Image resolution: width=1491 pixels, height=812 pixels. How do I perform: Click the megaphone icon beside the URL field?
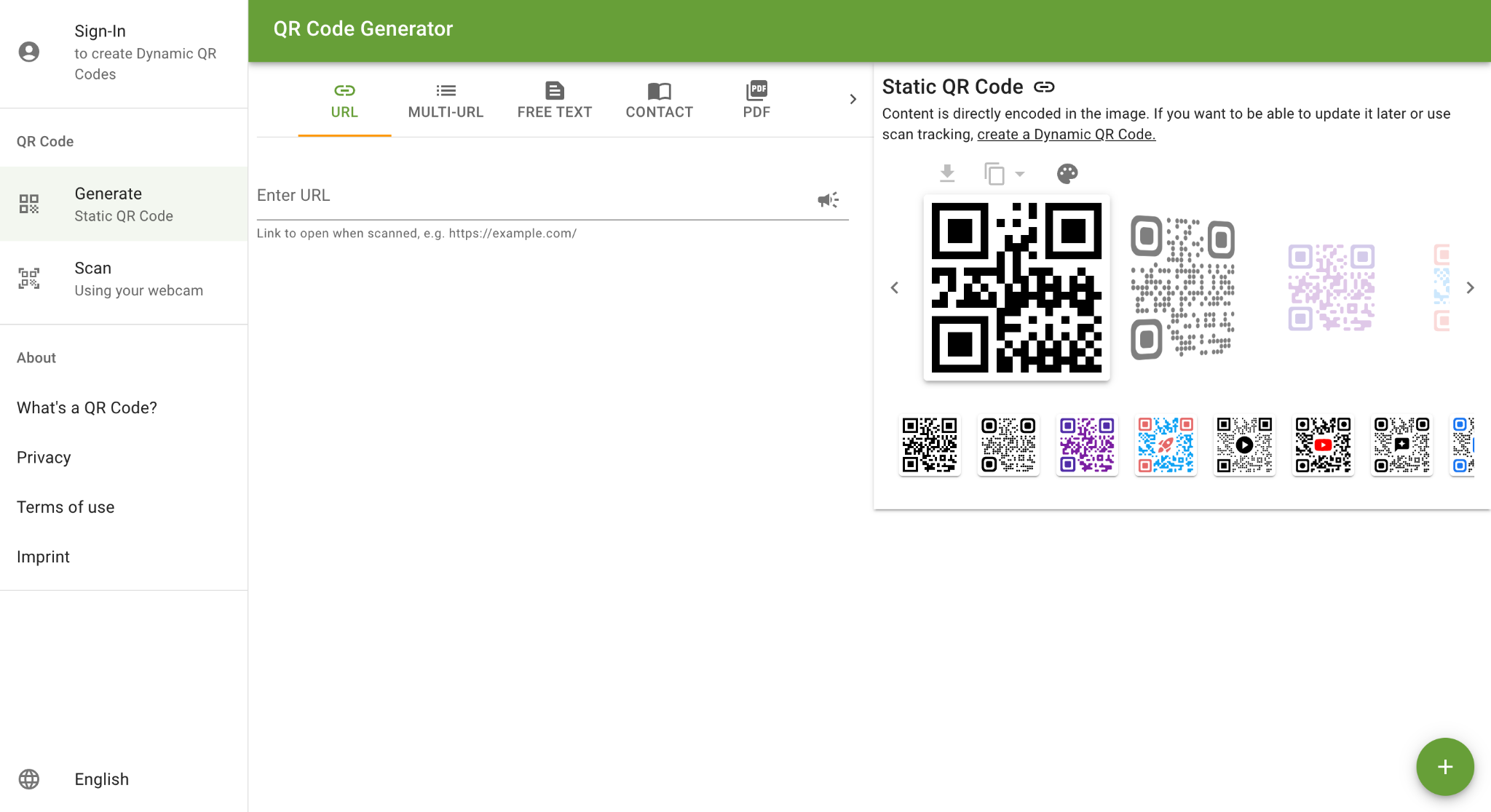[827, 199]
